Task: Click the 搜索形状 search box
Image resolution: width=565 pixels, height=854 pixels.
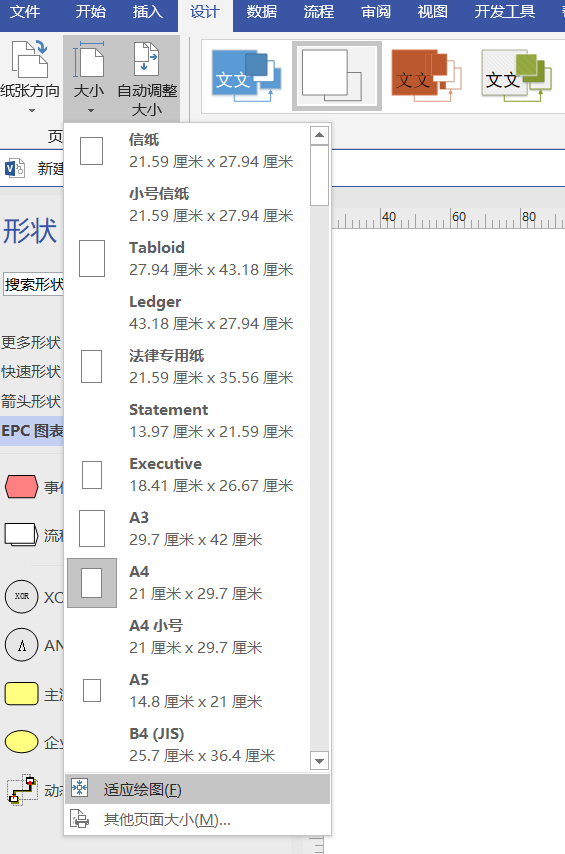Action: 33,284
